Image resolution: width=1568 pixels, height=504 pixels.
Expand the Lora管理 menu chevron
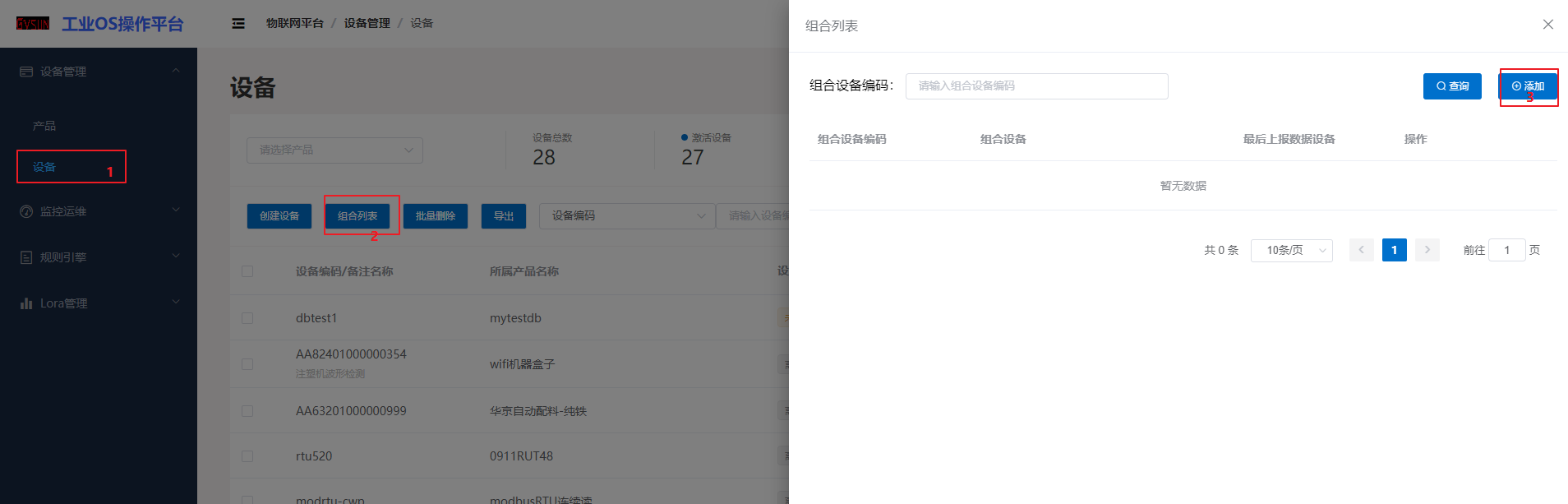coord(176,303)
